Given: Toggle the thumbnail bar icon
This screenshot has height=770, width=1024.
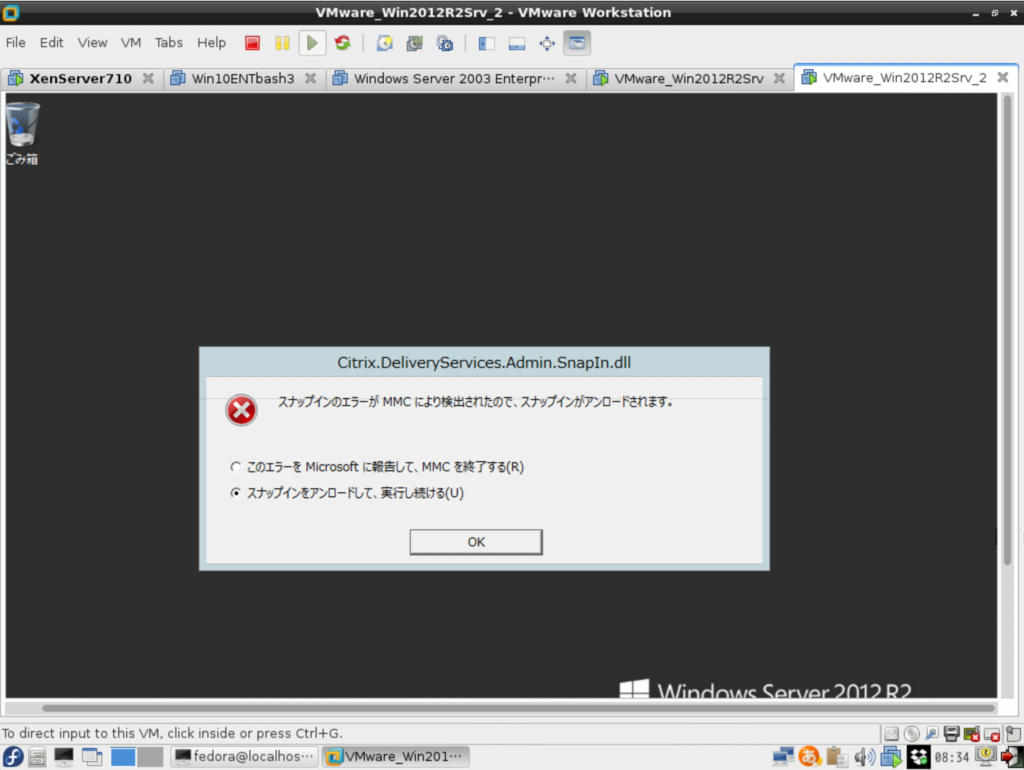Looking at the screenshot, I should pos(517,43).
